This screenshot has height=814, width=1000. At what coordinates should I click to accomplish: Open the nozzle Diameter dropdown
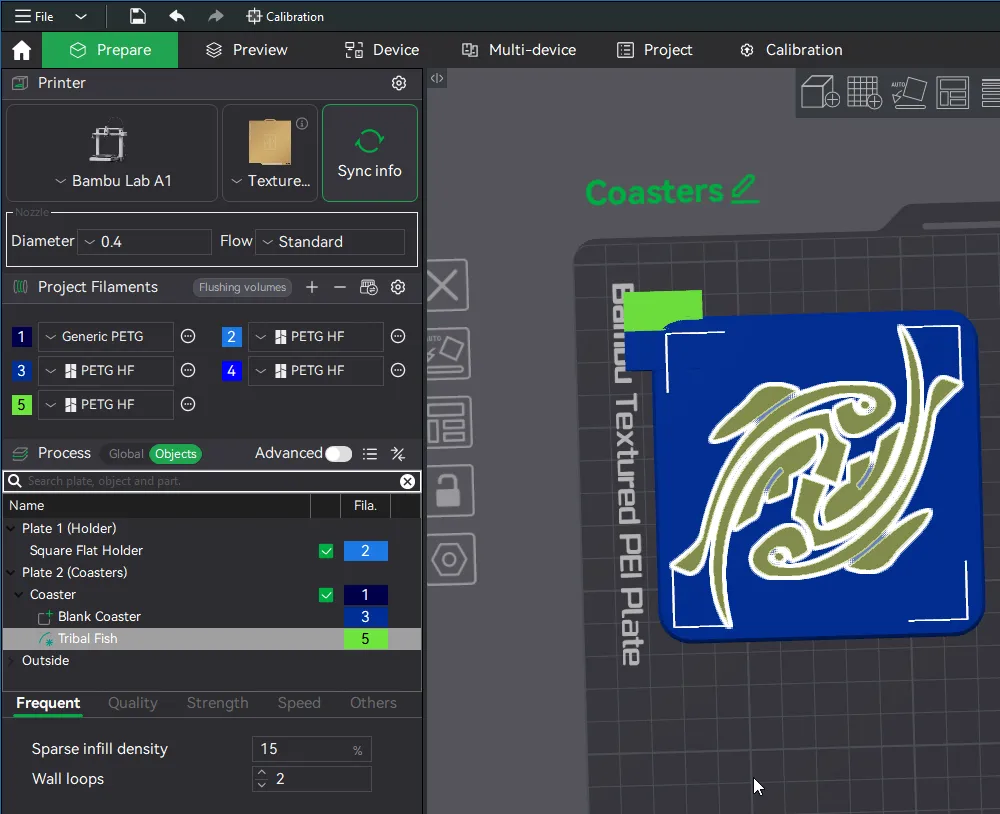coord(144,242)
